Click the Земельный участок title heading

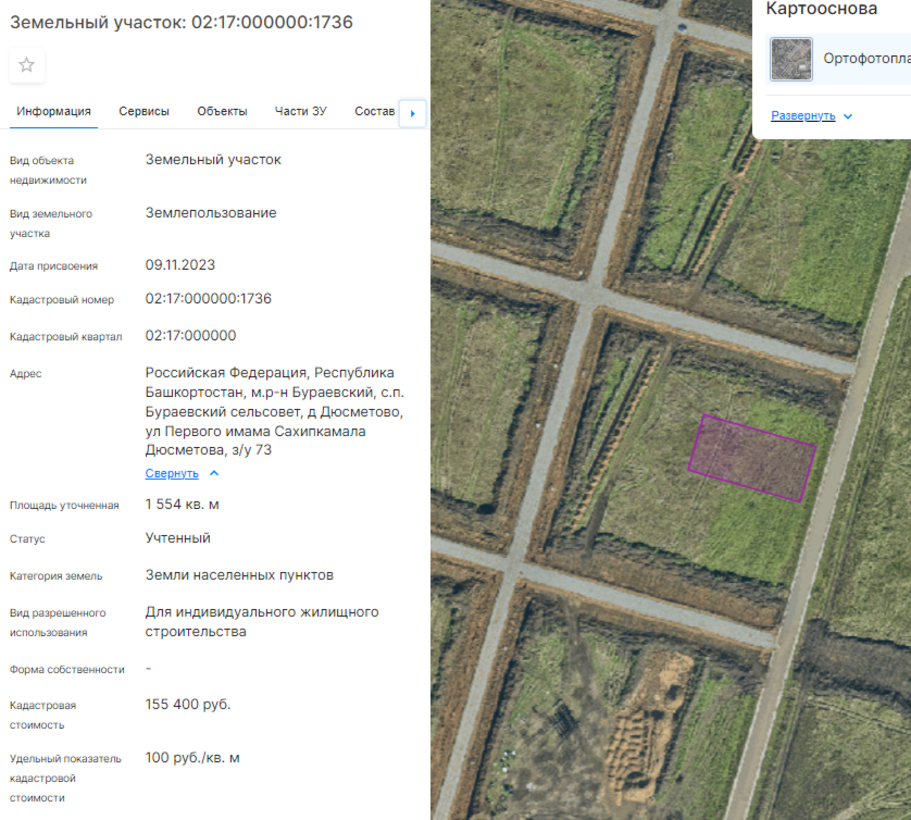point(181,22)
